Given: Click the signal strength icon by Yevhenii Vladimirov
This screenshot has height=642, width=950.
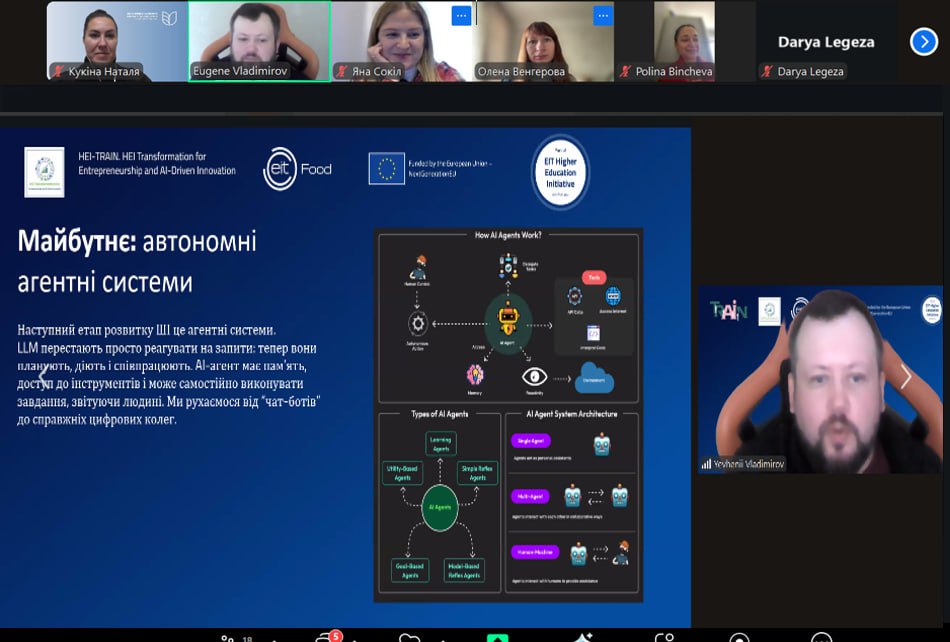Looking at the screenshot, I should (706, 464).
